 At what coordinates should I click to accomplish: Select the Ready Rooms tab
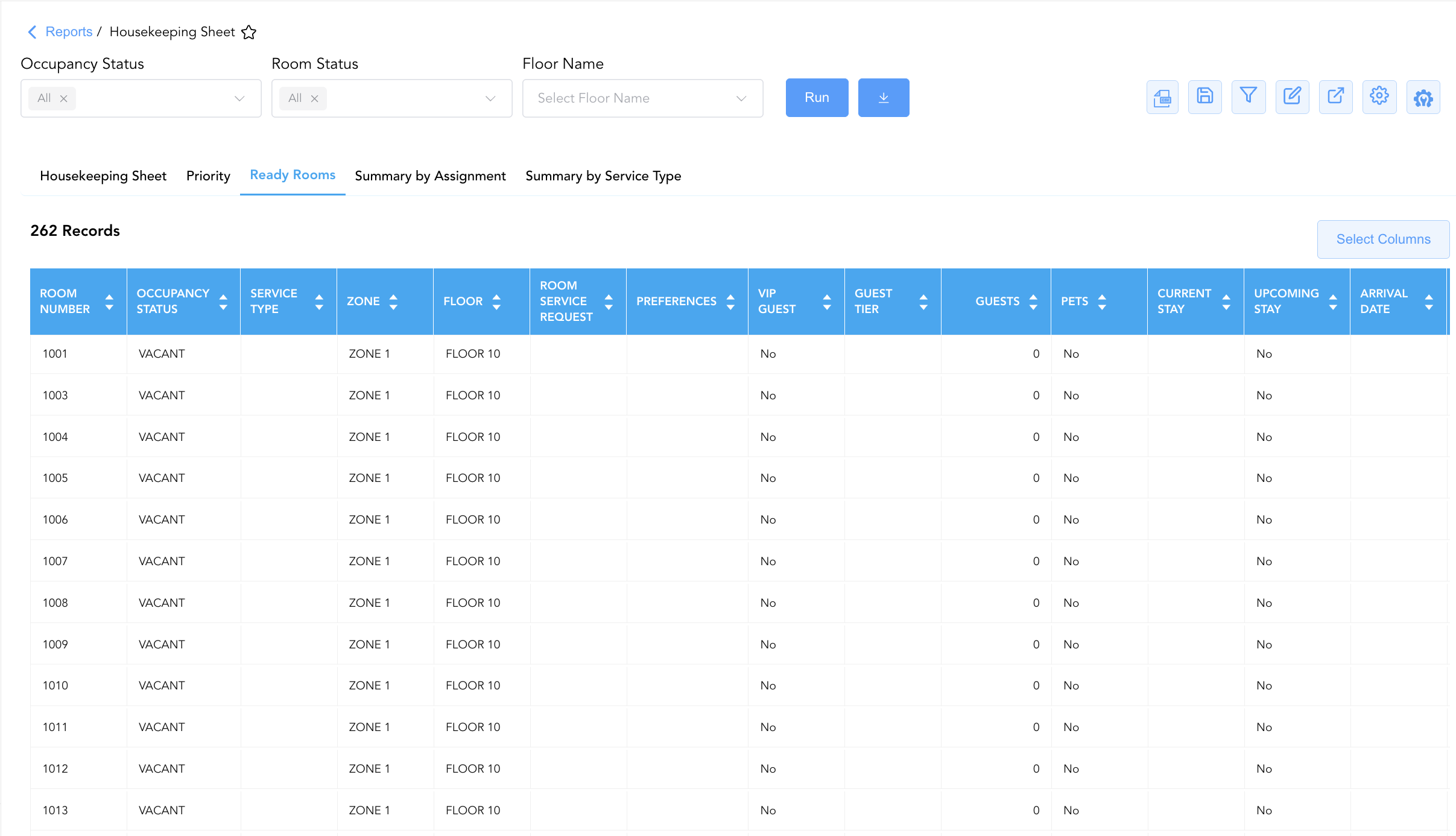tap(293, 175)
